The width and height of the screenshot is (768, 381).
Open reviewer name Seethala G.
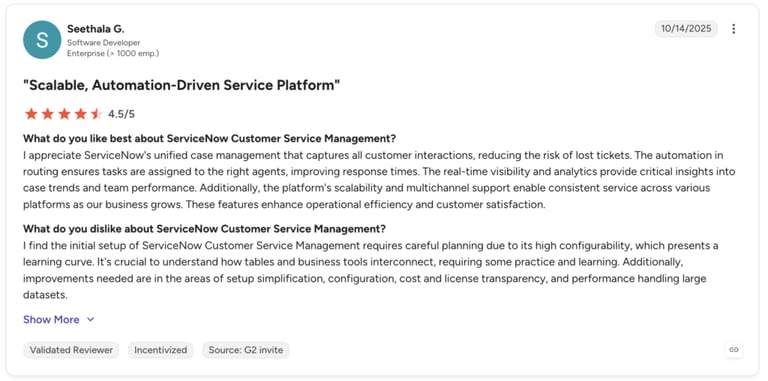tap(96, 29)
